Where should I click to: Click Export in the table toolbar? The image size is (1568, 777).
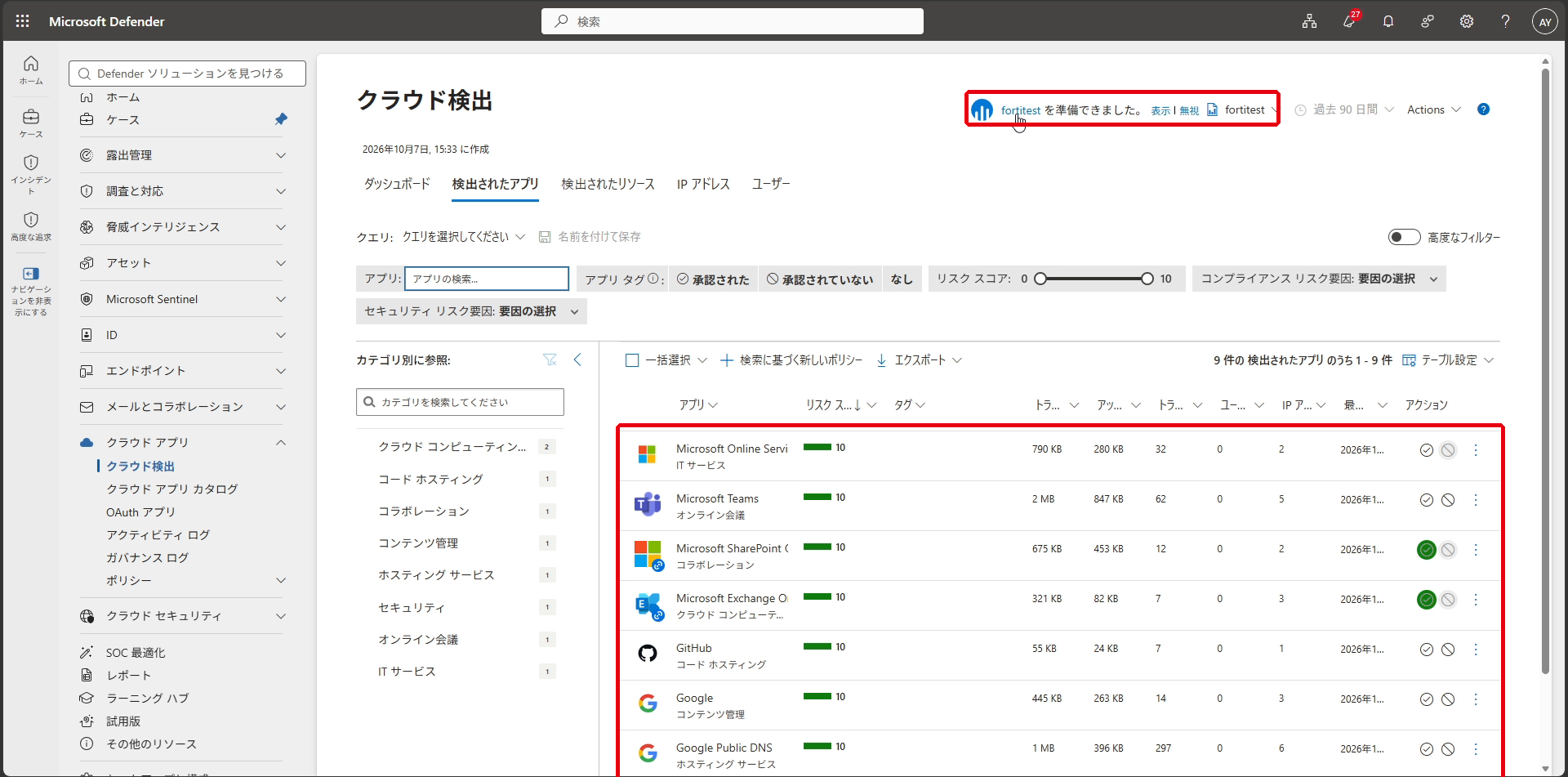pyautogui.click(x=920, y=360)
